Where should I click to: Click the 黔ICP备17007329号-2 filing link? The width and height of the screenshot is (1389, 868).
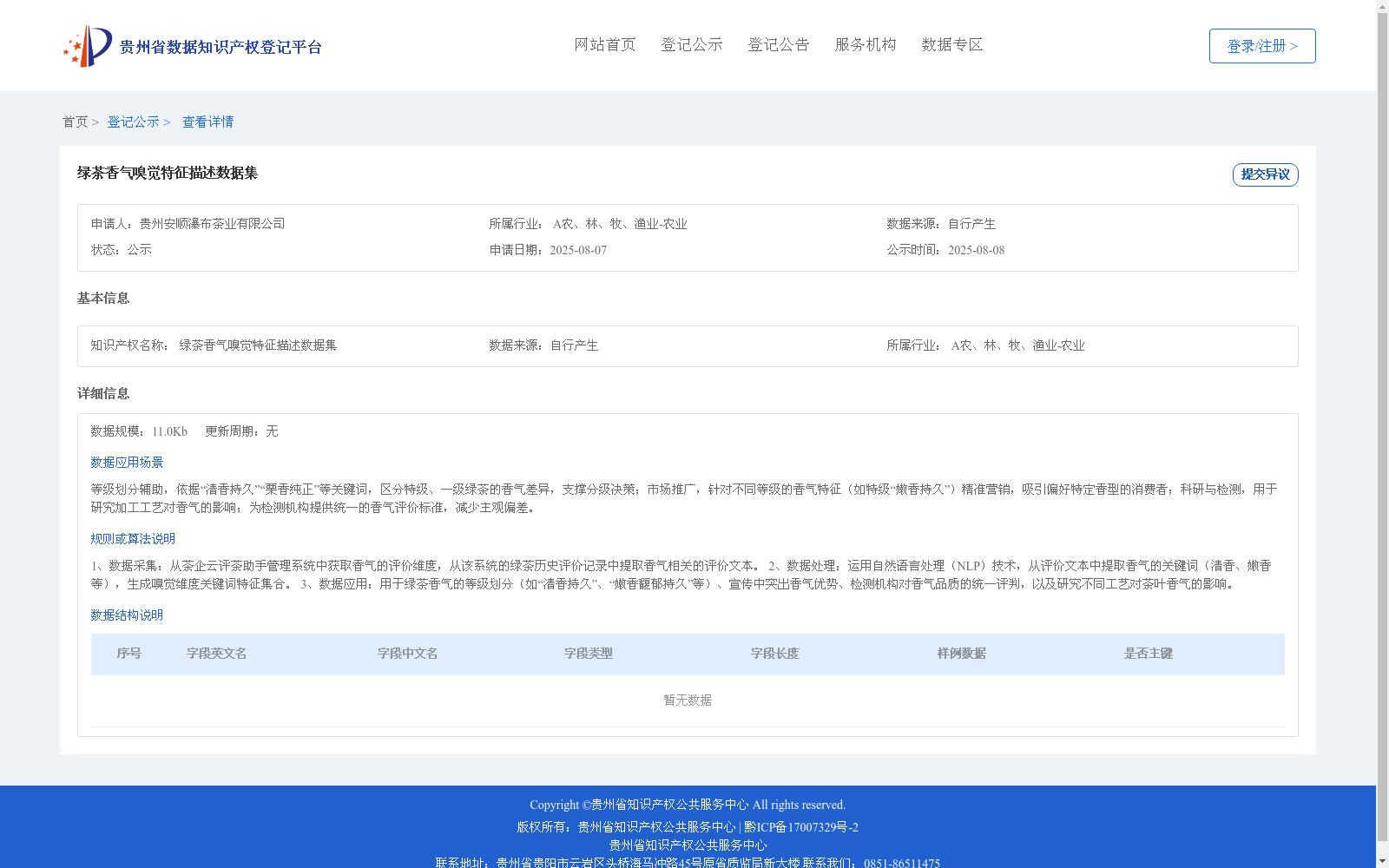click(800, 827)
